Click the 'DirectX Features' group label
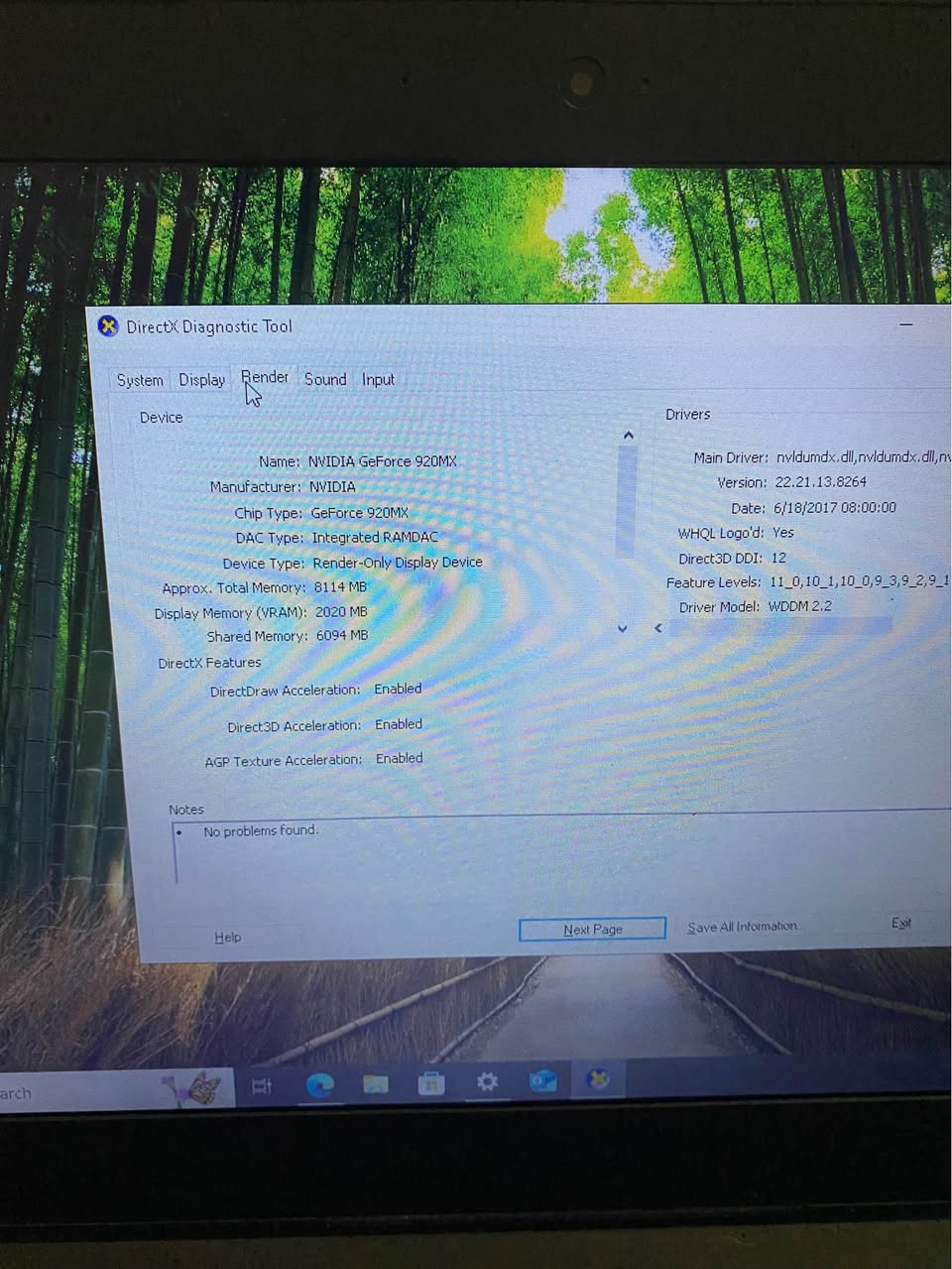952x1269 pixels. [210, 663]
